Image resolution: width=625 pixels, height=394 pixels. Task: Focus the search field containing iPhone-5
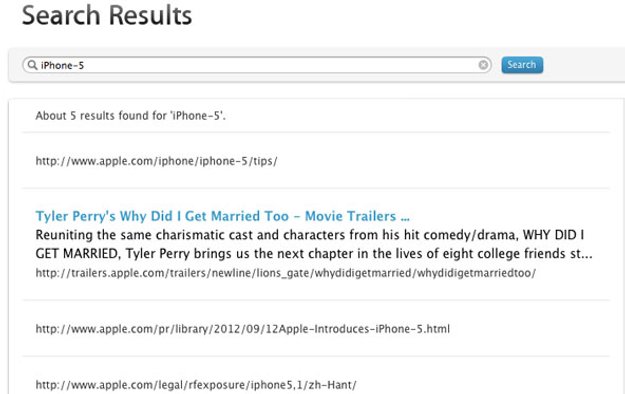tap(257, 65)
